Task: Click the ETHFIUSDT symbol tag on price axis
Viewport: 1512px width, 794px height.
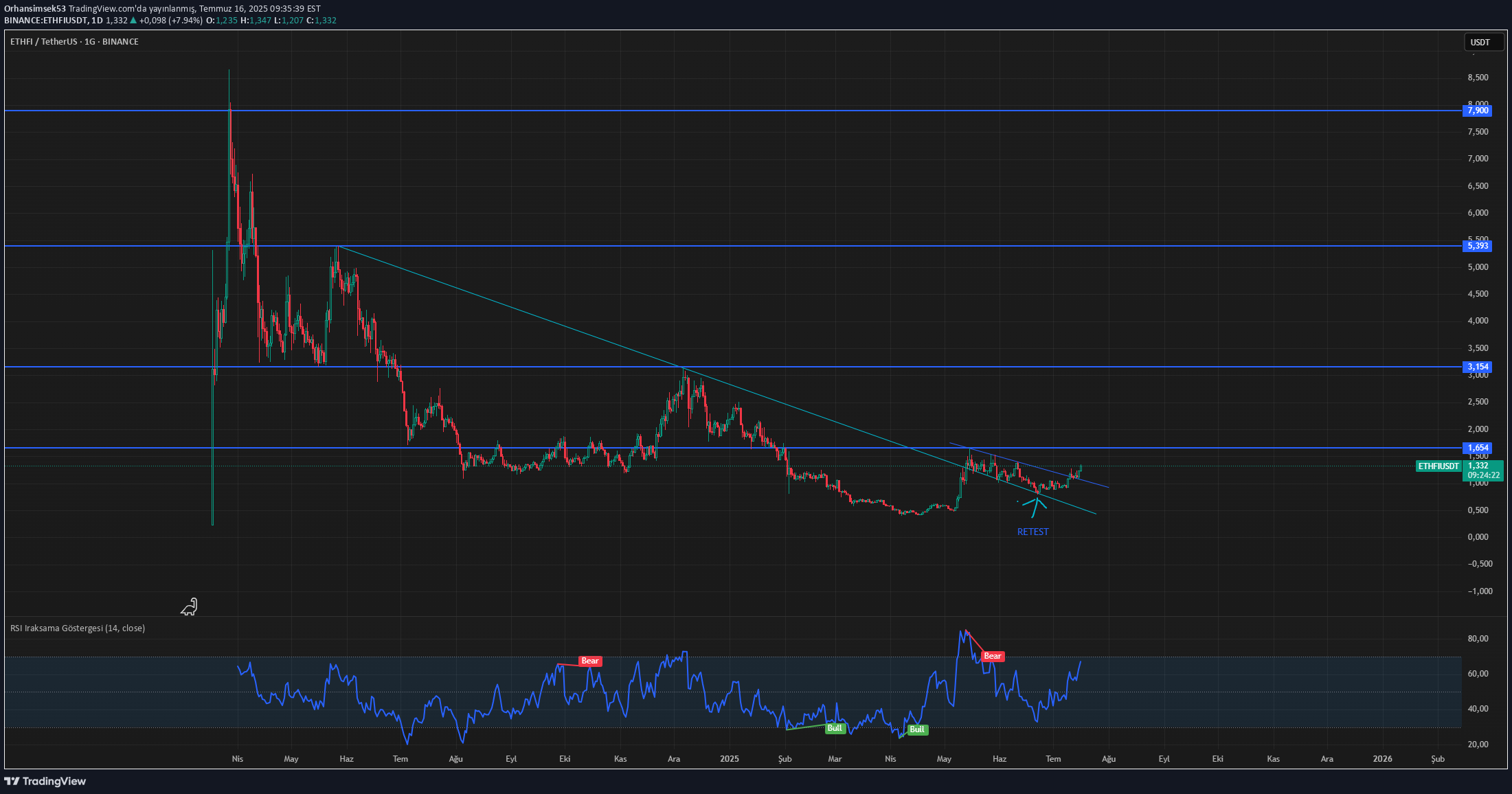Action: tap(1438, 466)
